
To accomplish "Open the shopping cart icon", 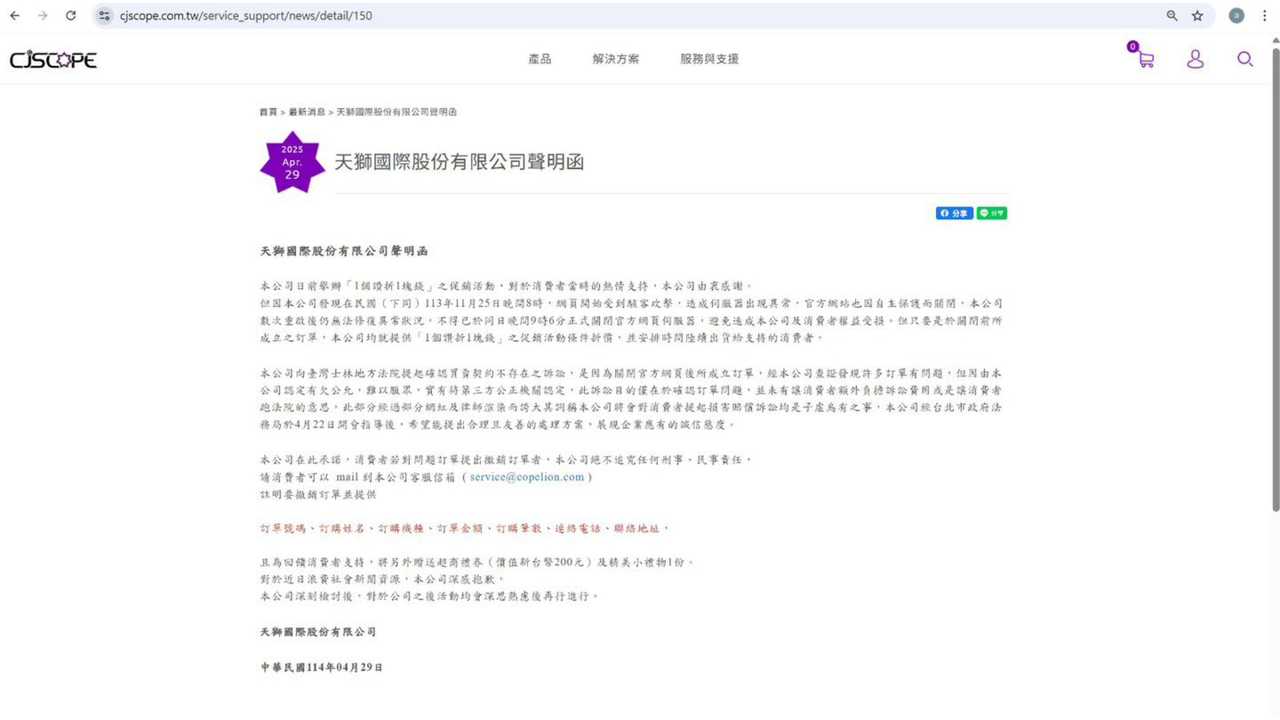I will point(1145,59).
